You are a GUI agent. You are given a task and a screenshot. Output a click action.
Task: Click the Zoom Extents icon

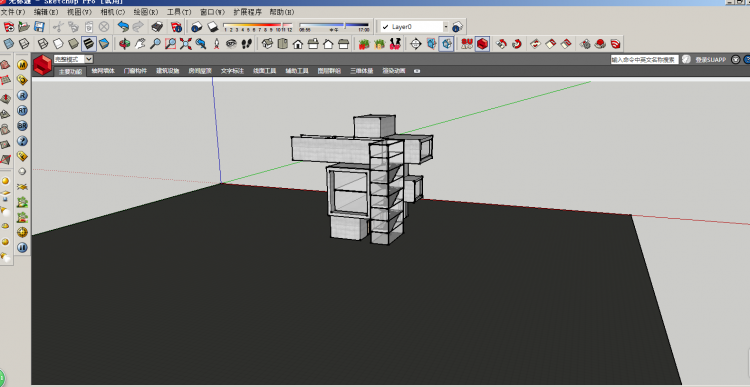[186, 44]
